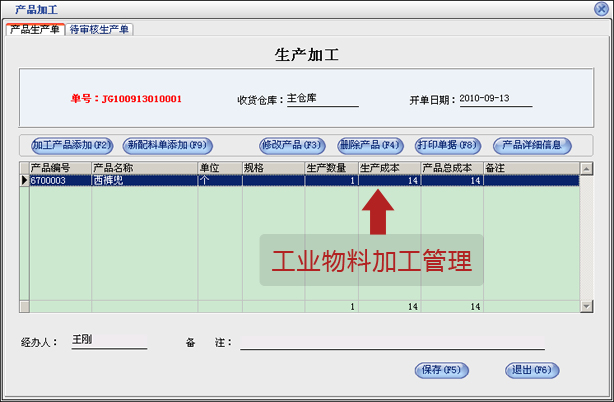Click the 新配料单添加(F9) button
The image size is (614, 402).
(x=166, y=145)
